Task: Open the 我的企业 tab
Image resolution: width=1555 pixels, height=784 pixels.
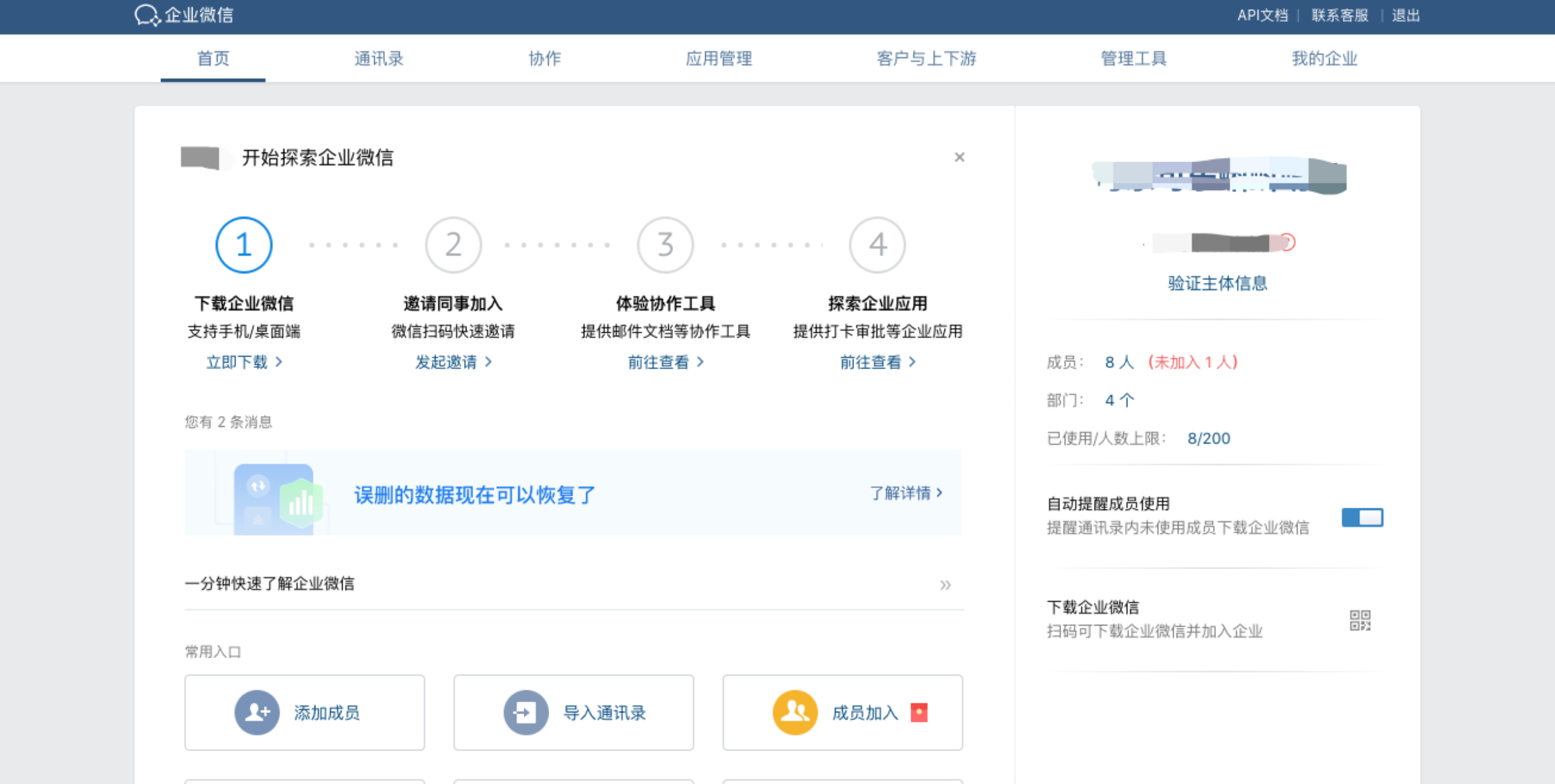Action: (1324, 58)
